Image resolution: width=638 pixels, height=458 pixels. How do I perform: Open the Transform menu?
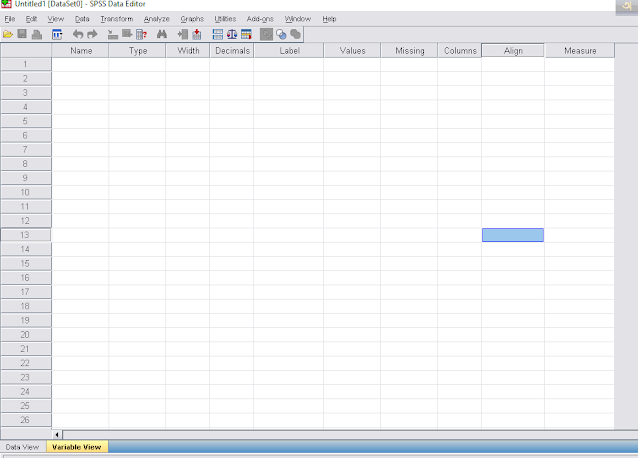pyautogui.click(x=117, y=19)
